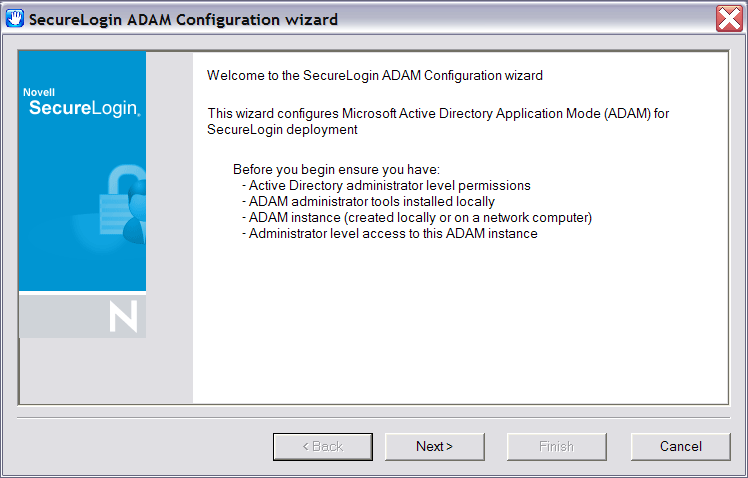Click the small Novell word above SecureLogin
This screenshot has height=478, width=748.
(39, 92)
